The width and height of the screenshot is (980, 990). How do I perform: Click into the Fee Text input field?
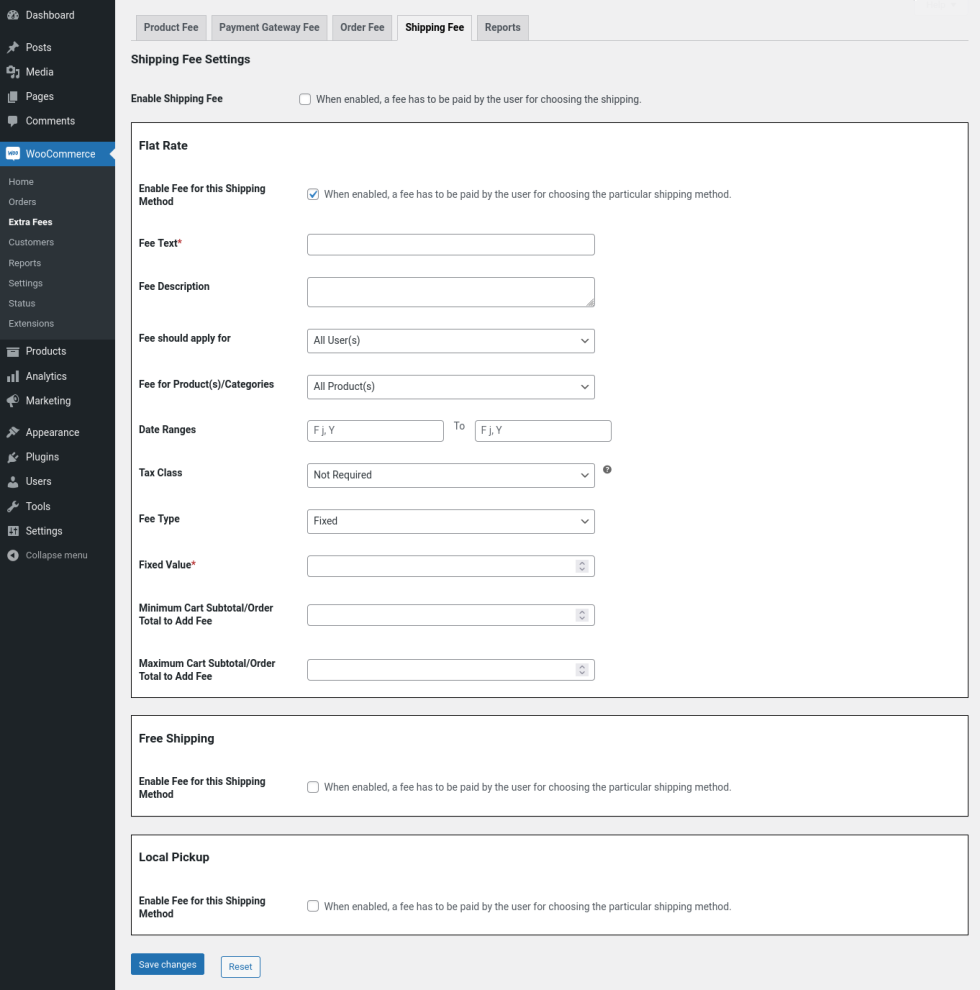[450, 245]
